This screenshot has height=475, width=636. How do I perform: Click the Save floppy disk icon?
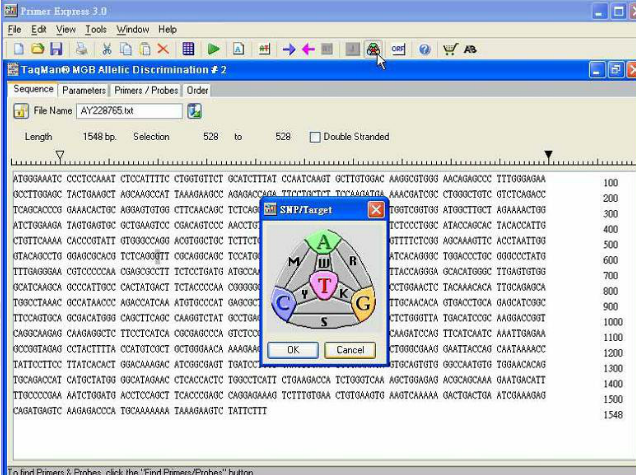[56, 49]
